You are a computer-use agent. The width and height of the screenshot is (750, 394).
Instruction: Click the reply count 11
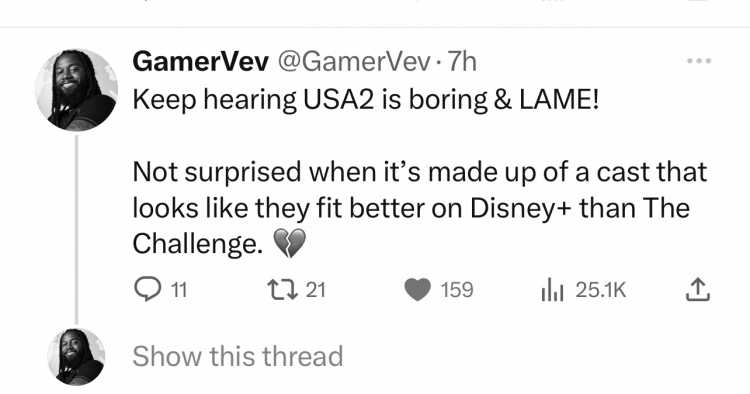[x=178, y=290]
